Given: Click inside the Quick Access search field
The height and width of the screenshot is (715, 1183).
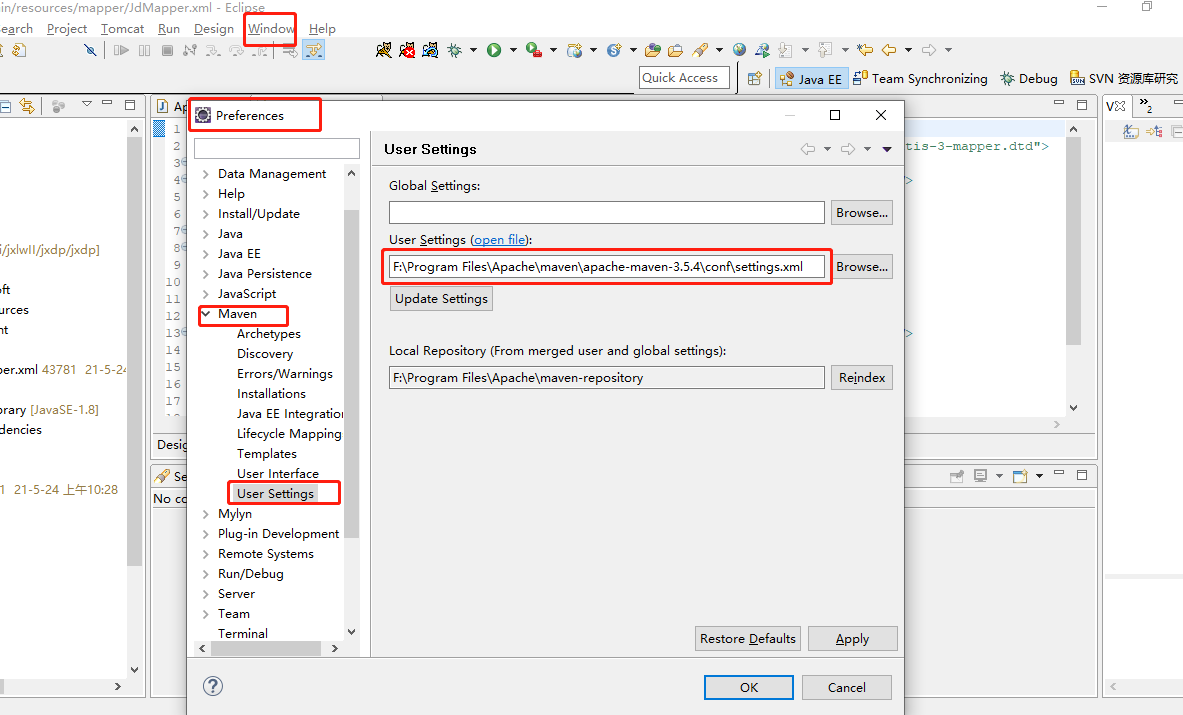Looking at the screenshot, I should (x=684, y=77).
